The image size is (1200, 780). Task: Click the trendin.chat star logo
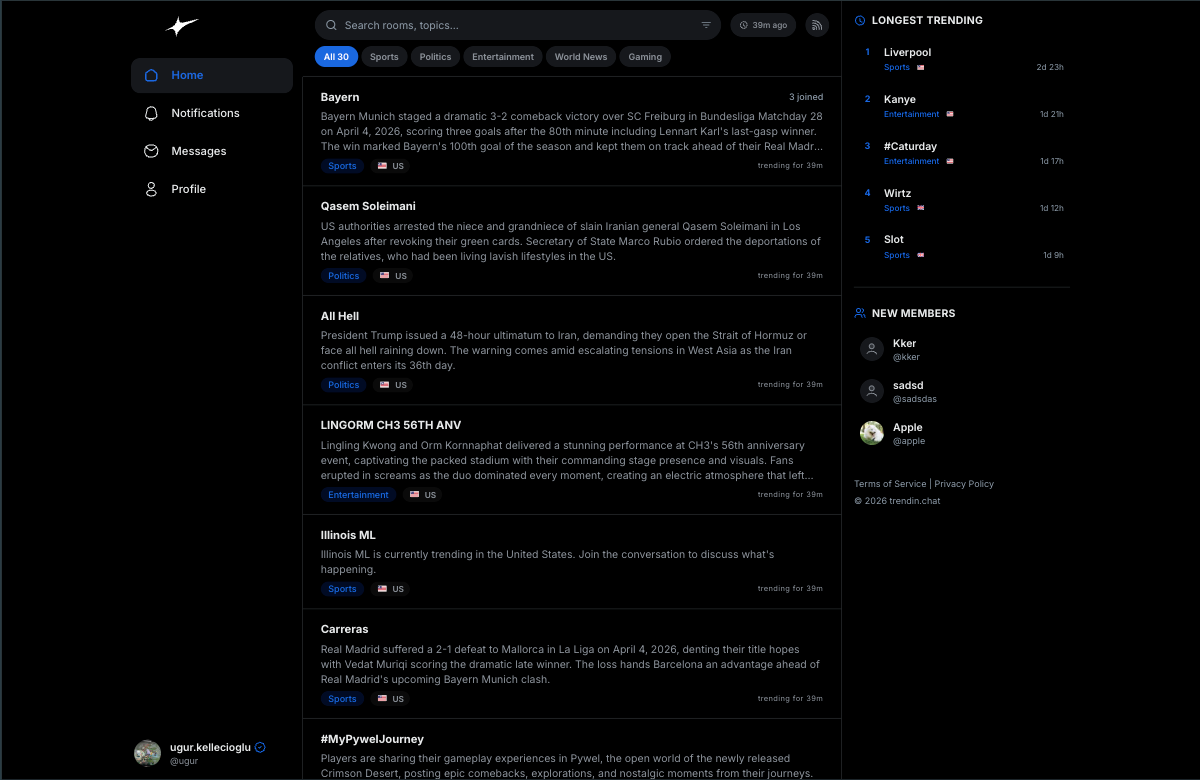click(x=182, y=26)
